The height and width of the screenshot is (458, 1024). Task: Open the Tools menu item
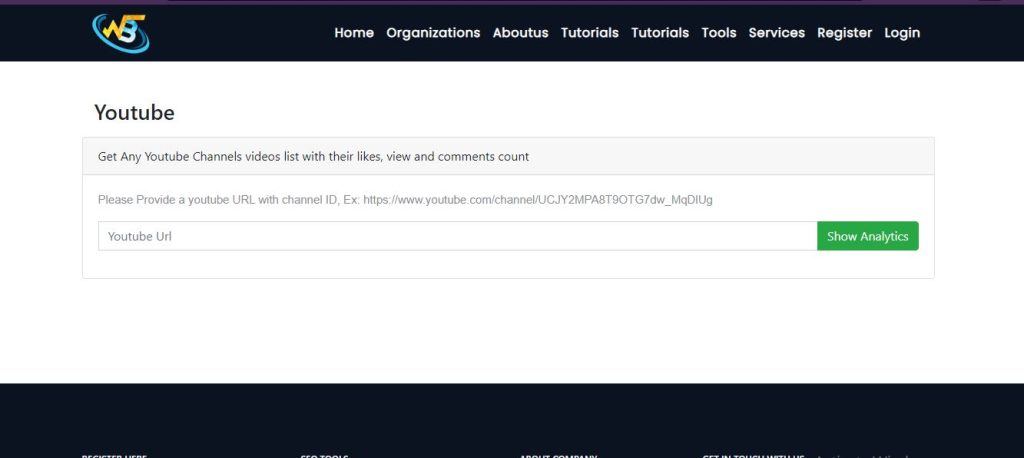(x=719, y=33)
